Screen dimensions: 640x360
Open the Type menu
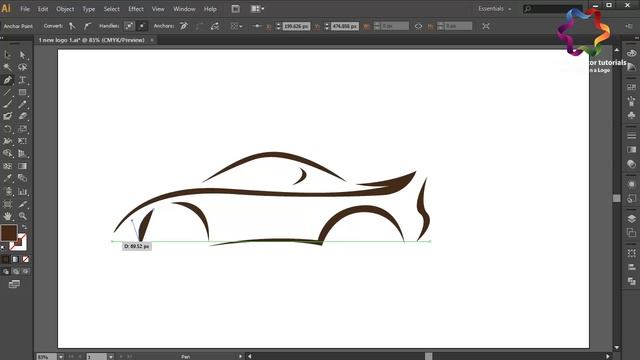coord(89,9)
